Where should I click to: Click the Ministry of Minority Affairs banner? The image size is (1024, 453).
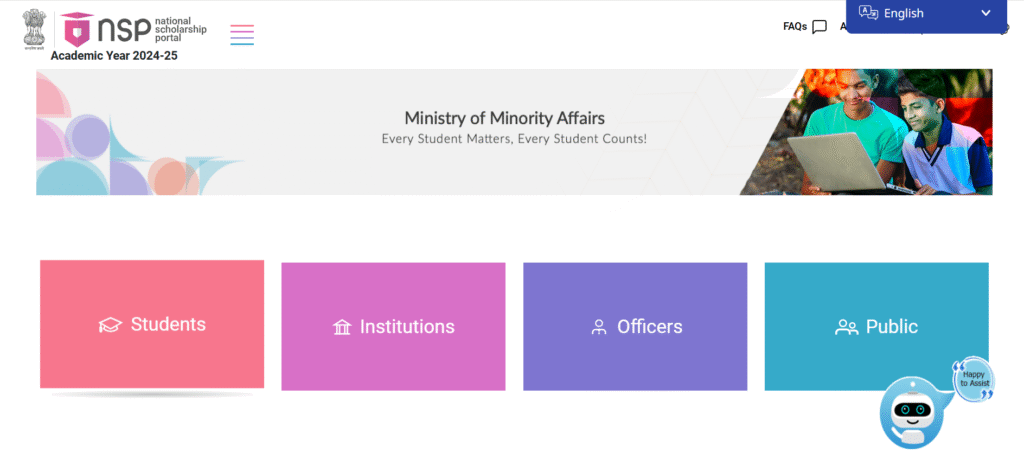[514, 132]
